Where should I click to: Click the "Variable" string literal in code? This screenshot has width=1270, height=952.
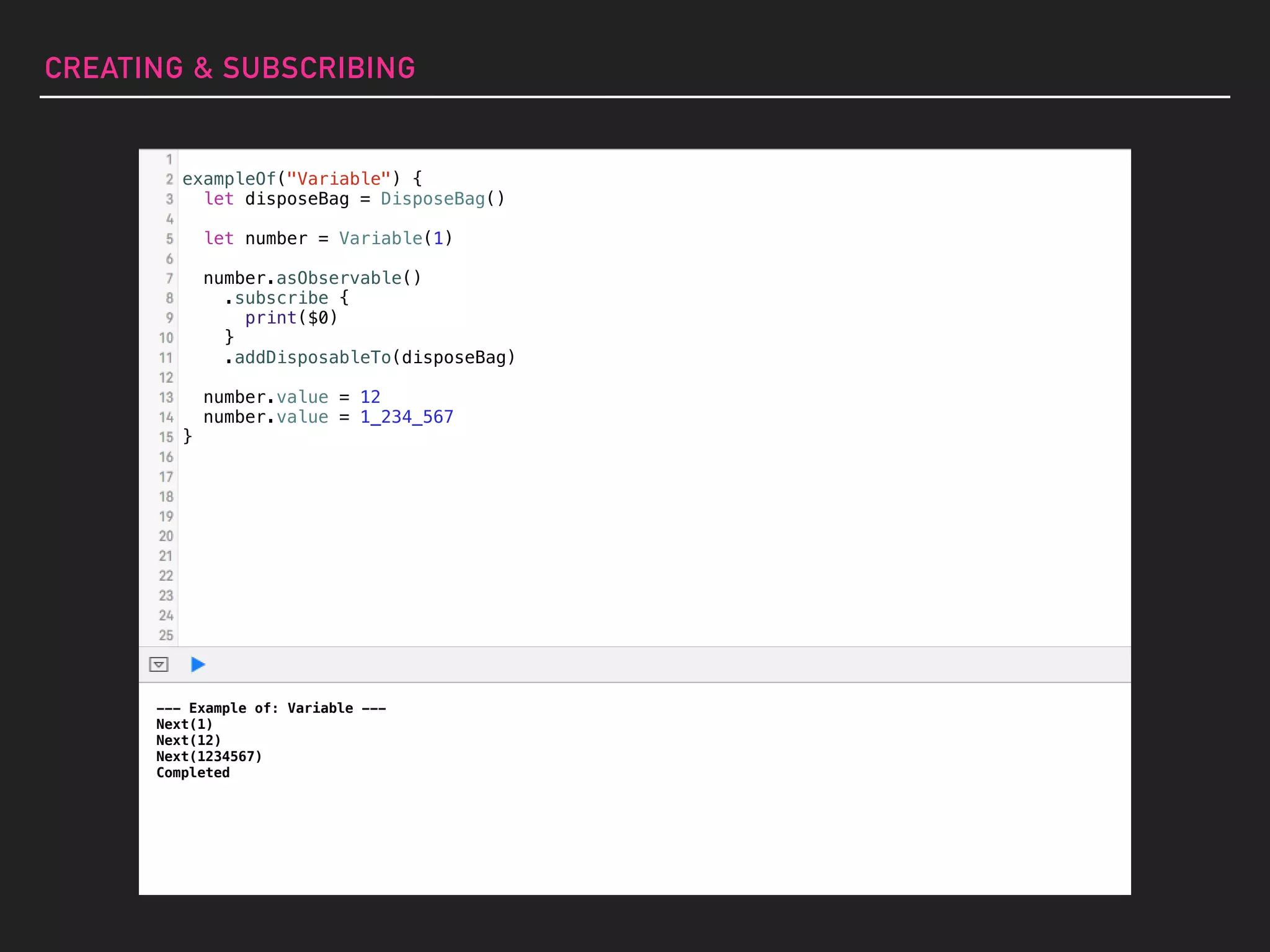(339, 179)
